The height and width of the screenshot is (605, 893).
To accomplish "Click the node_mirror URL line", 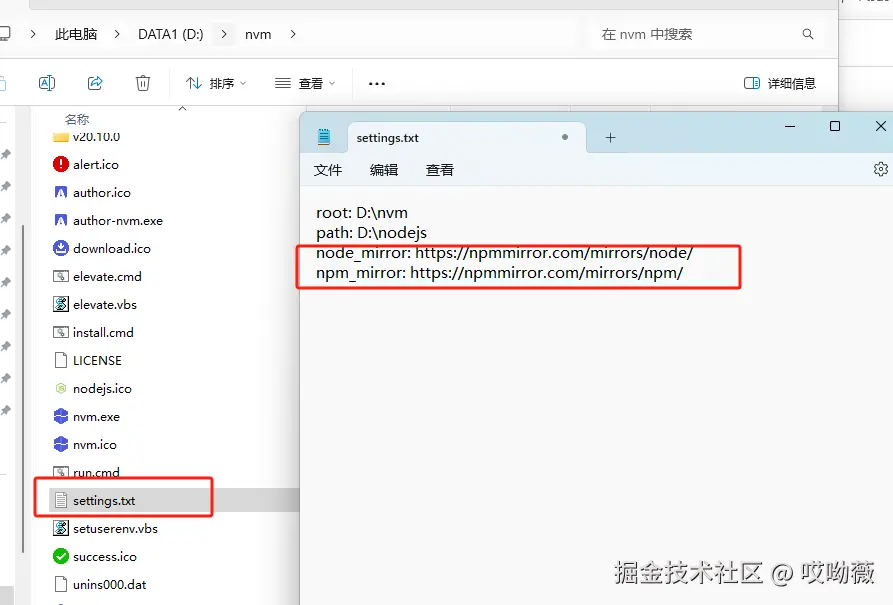I will click(505, 253).
